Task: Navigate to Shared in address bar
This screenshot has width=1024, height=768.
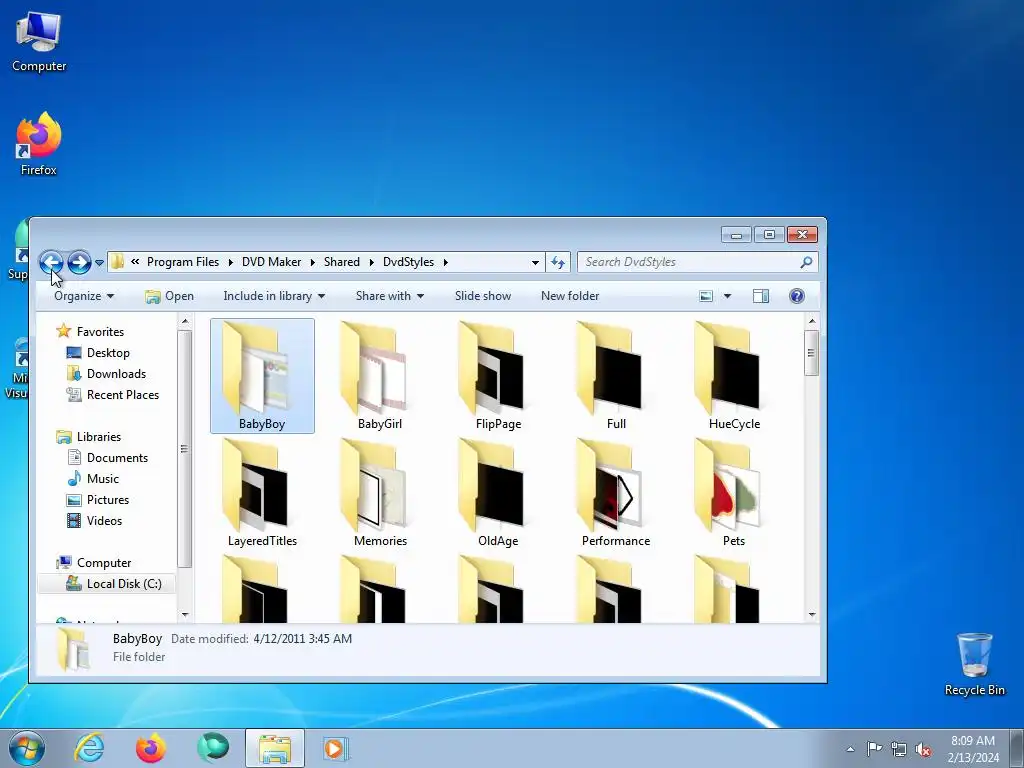Action: [342, 262]
